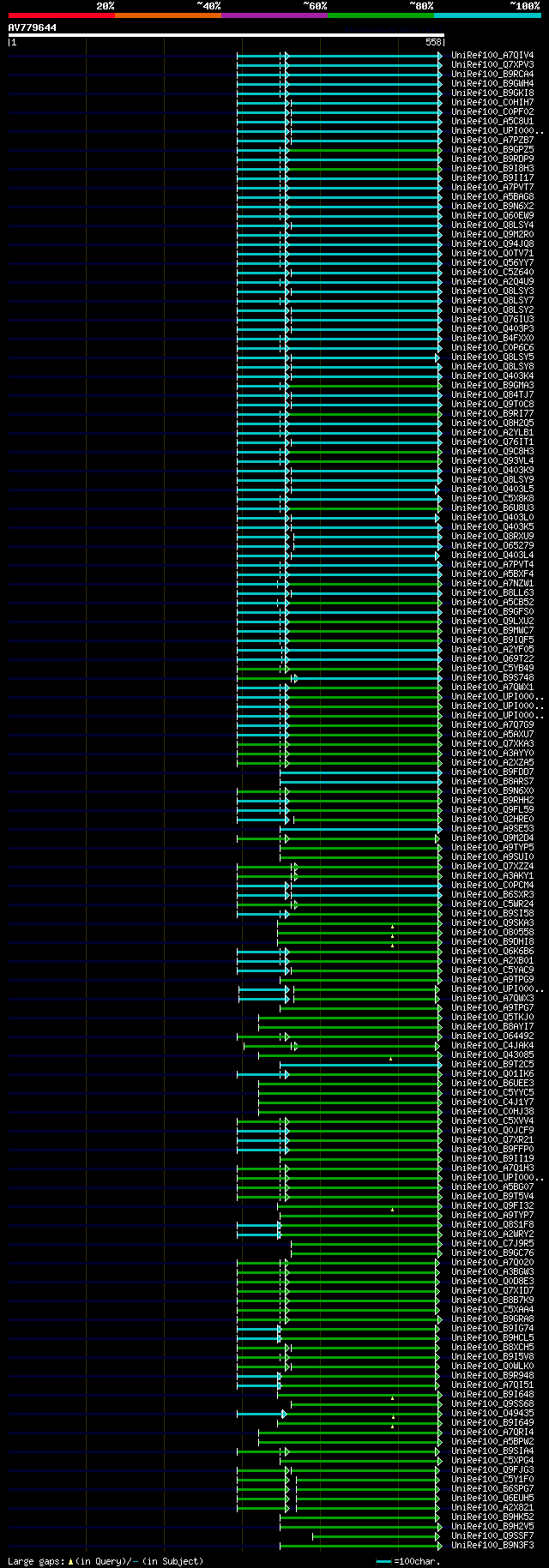The image size is (549, 1568).
Task: Click the cyan alignment bar for Q60EW9
Action: [x=339, y=215]
